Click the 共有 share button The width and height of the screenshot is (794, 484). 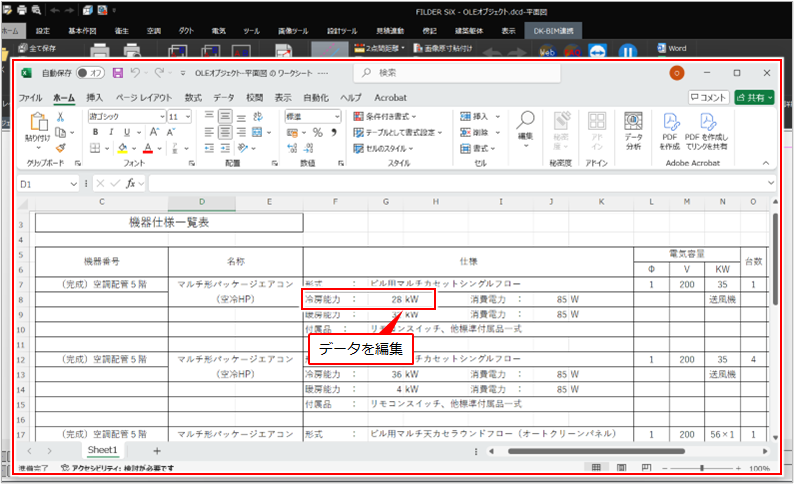point(753,97)
